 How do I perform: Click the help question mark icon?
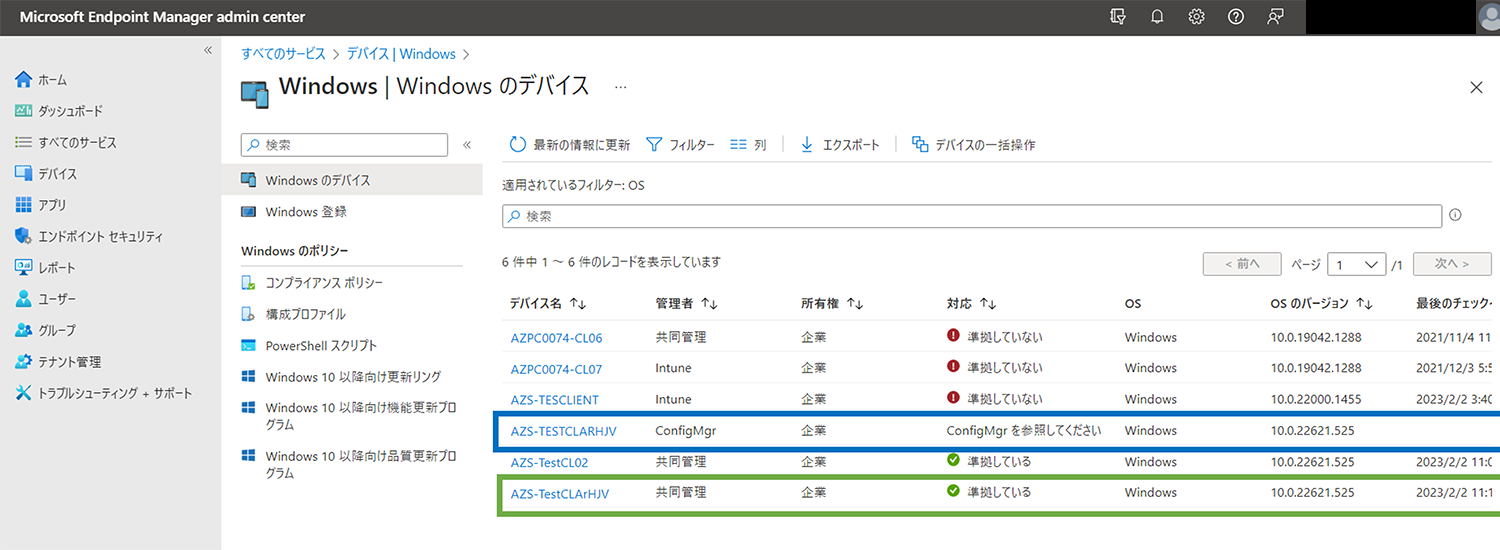tap(1236, 17)
